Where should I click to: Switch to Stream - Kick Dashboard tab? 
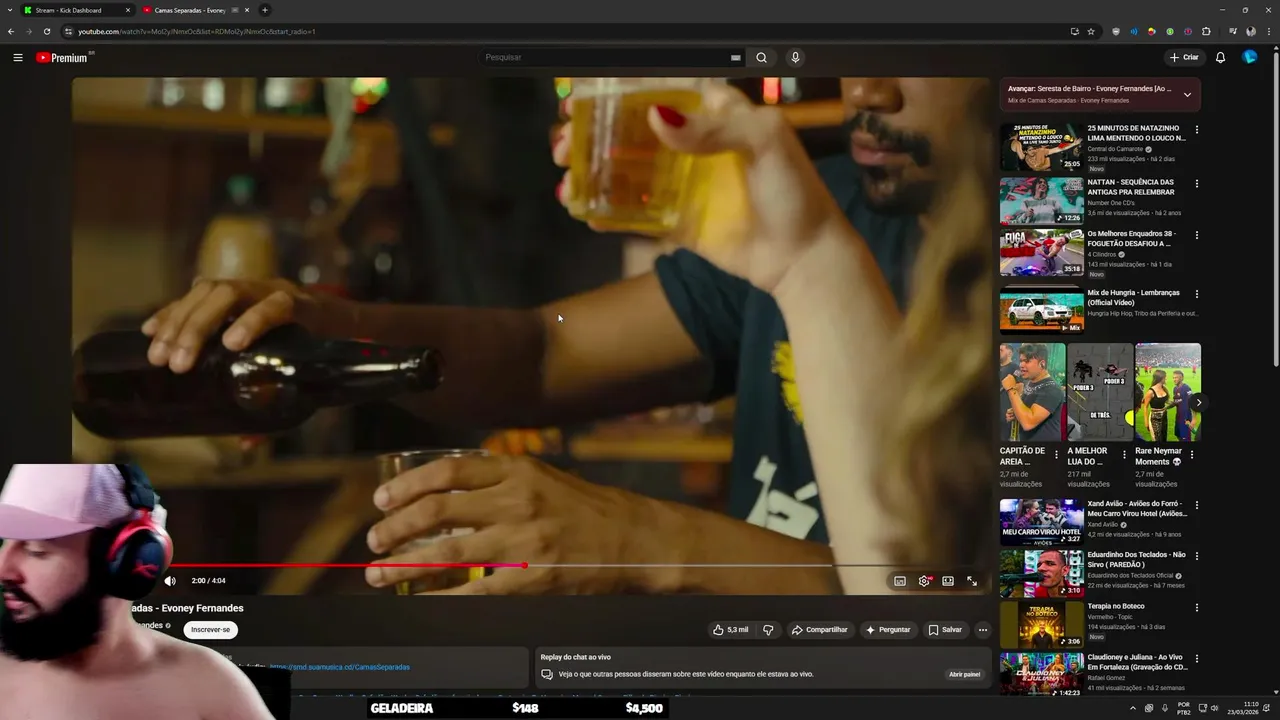[76, 10]
